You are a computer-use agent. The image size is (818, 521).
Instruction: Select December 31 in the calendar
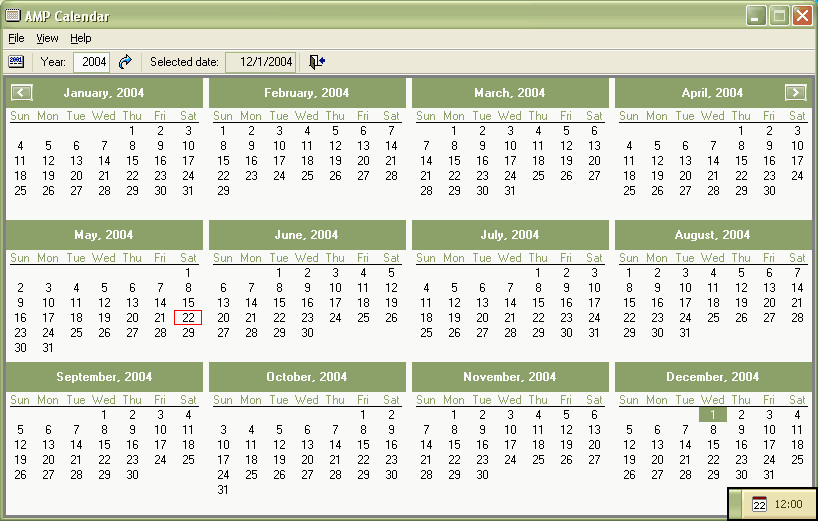(x=769, y=475)
